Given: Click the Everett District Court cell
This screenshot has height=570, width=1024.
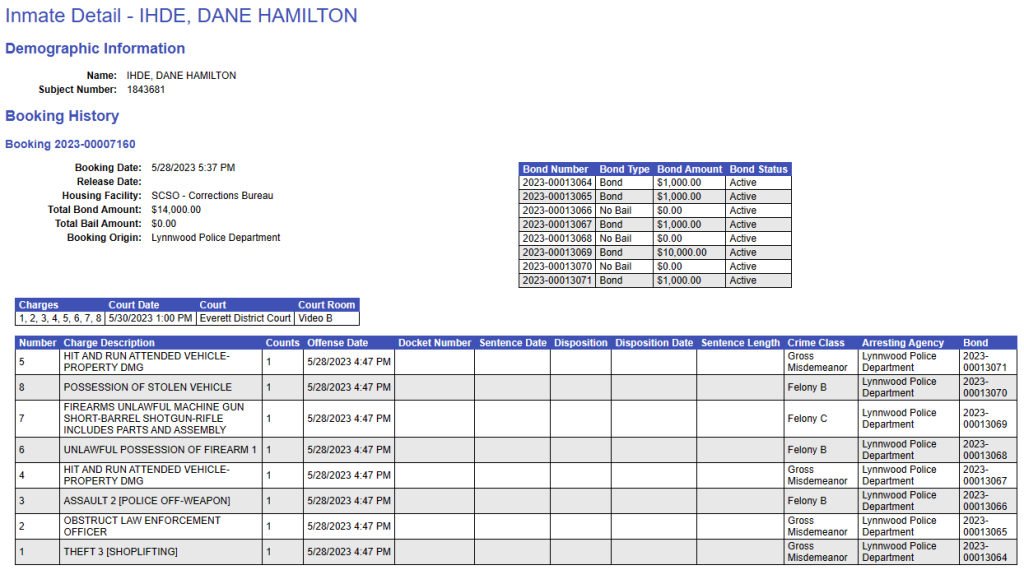Looking at the screenshot, I should pos(245,319).
